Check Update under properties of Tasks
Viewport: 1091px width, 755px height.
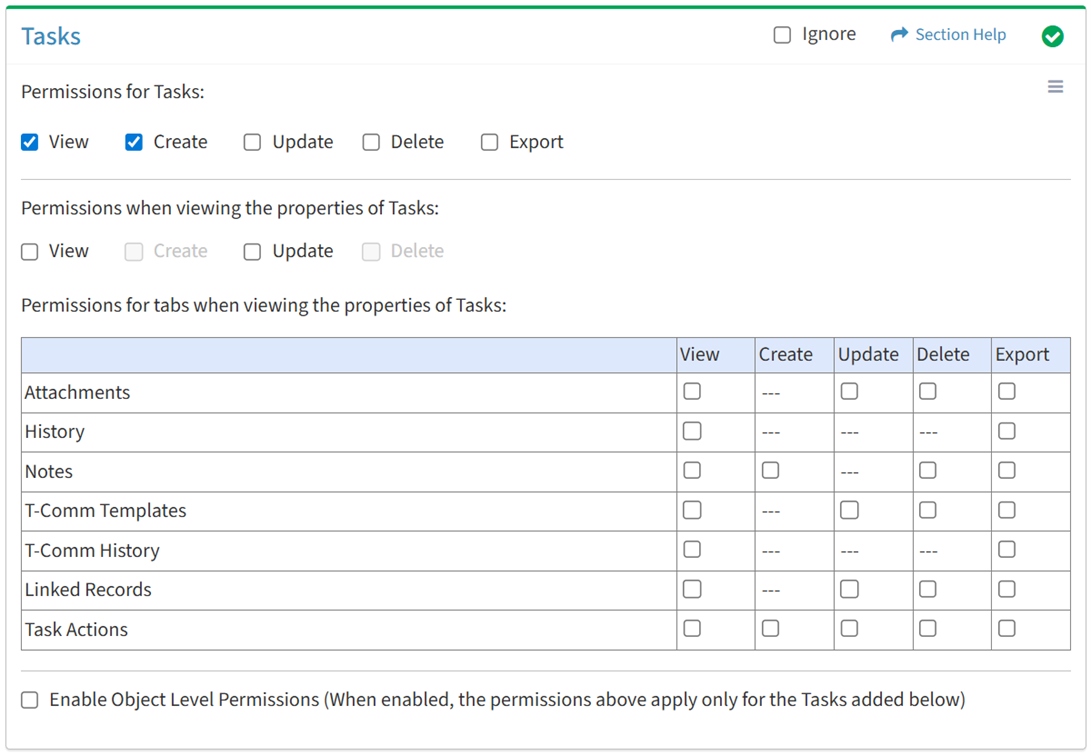point(252,251)
